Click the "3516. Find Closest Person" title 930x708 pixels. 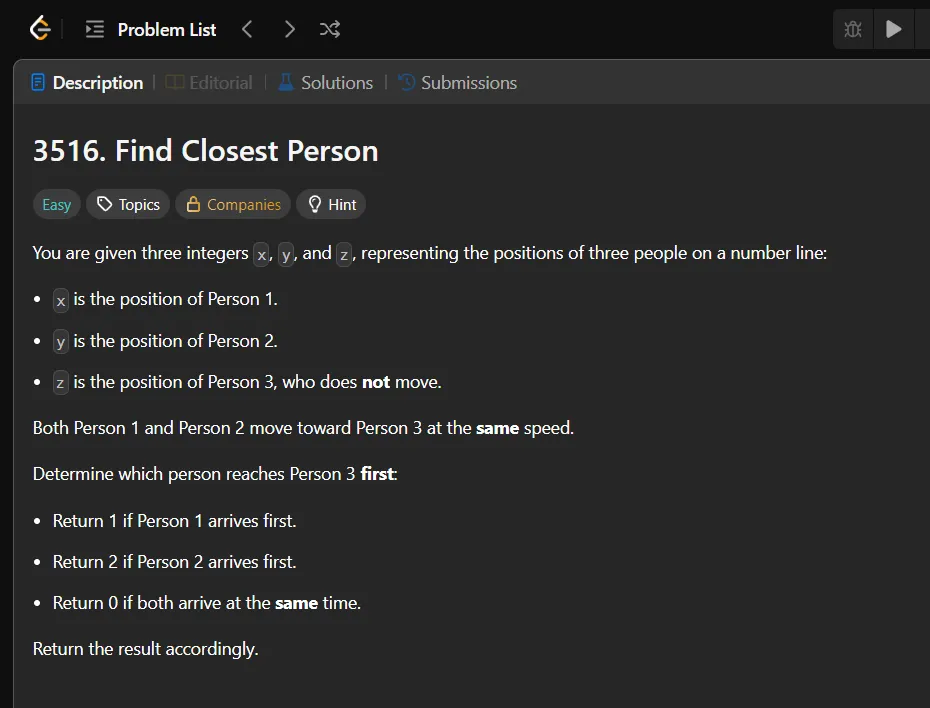point(205,151)
